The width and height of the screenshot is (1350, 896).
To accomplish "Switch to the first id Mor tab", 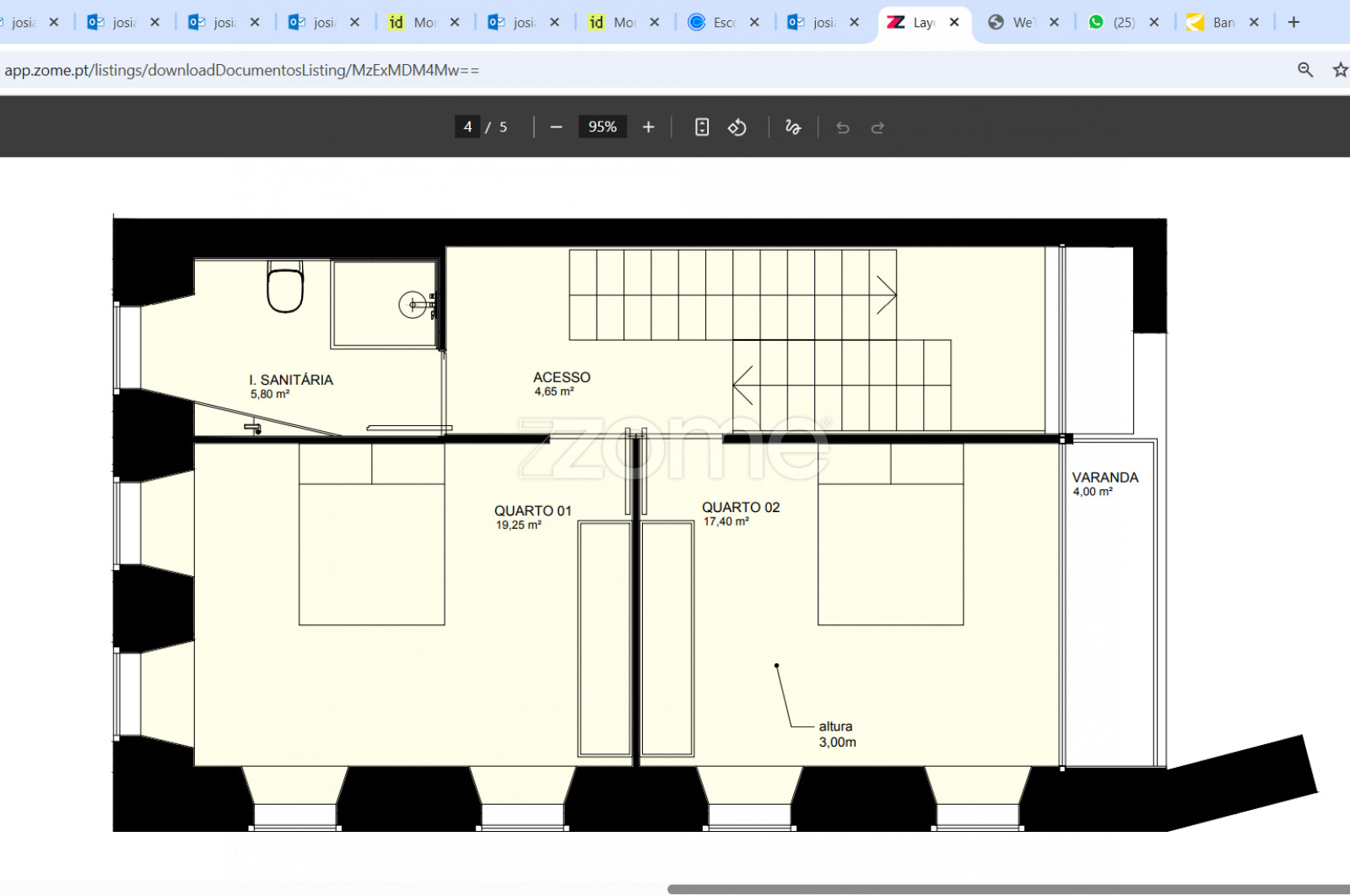I will (413, 22).
